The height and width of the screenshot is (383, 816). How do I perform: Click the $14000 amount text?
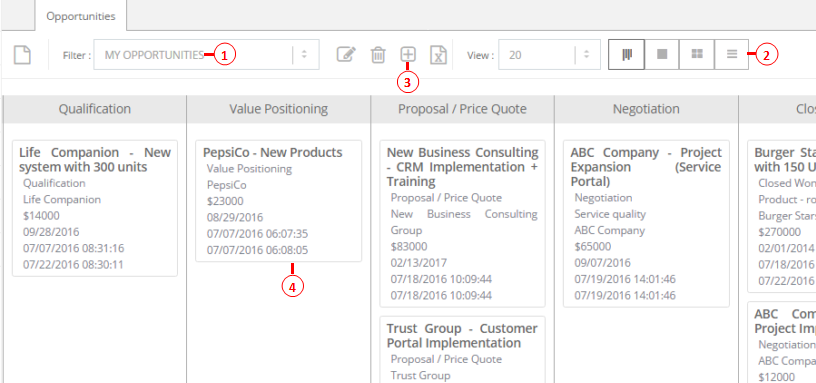pyautogui.click(x=41, y=216)
